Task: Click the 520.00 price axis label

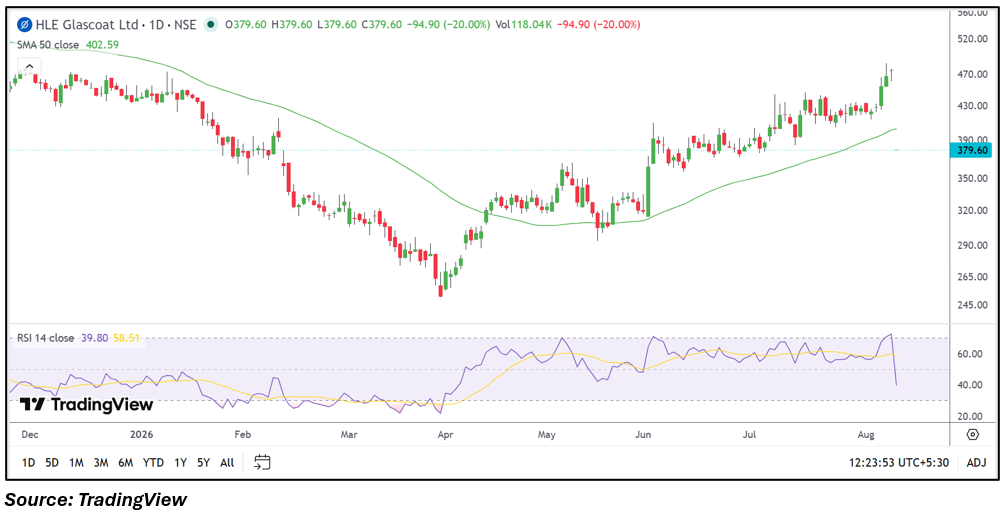Action: pos(974,39)
